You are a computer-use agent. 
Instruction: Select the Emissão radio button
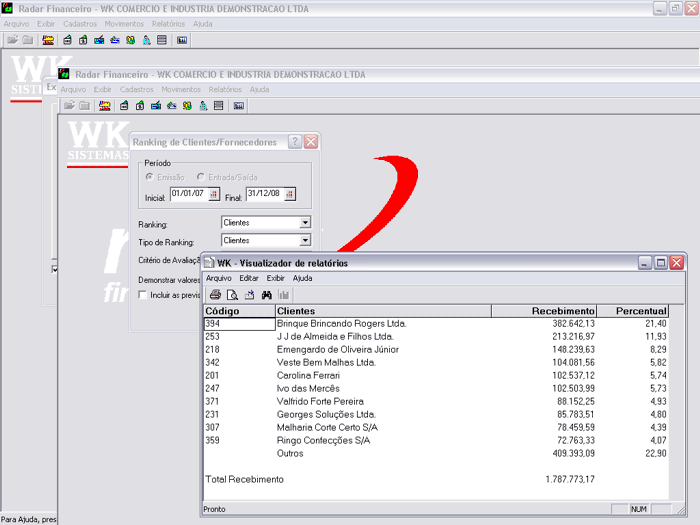[x=151, y=177]
